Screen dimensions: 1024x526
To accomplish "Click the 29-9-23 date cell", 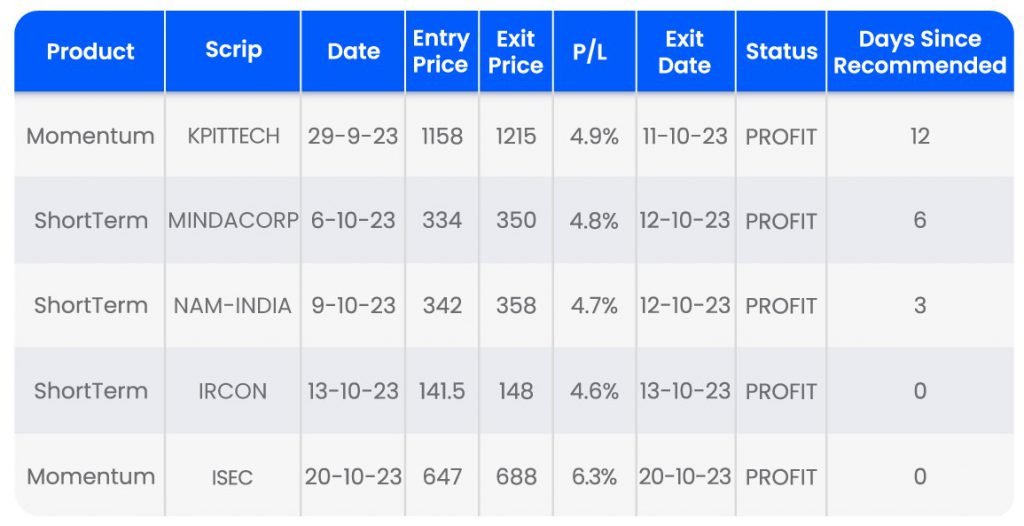I will click(353, 136).
